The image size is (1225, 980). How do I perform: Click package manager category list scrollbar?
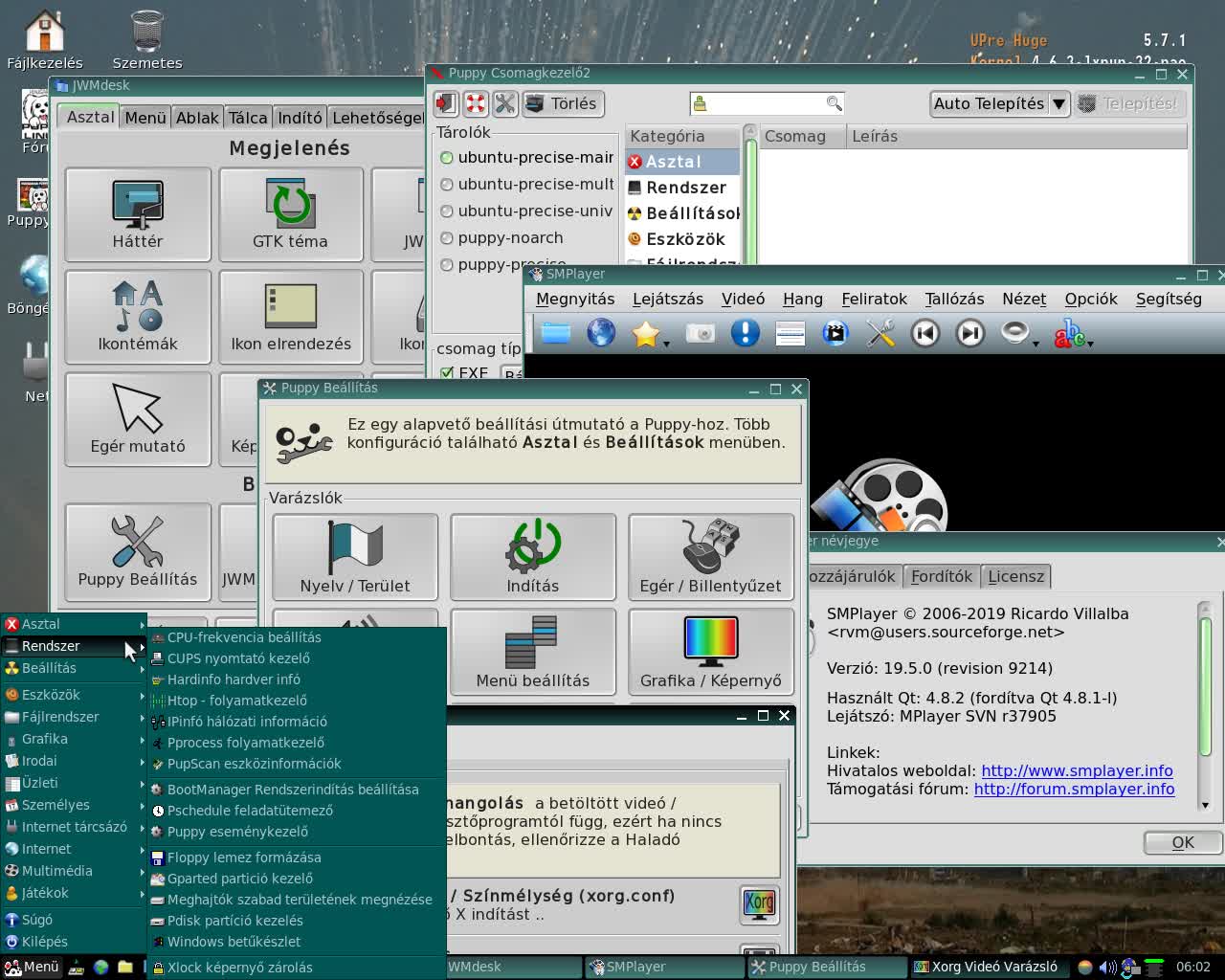[751, 195]
